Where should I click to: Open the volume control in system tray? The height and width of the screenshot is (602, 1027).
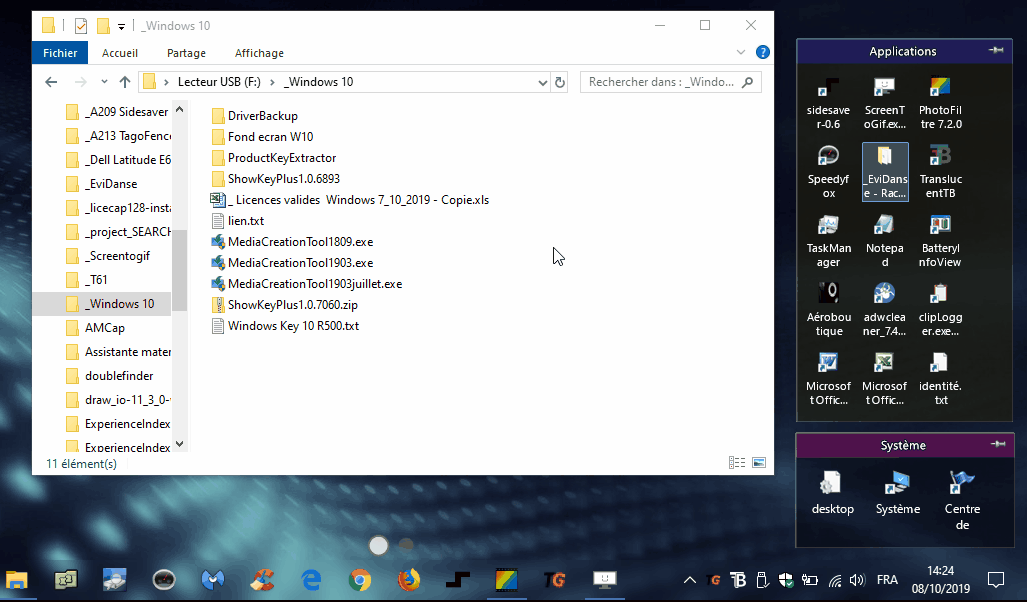pos(857,580)
